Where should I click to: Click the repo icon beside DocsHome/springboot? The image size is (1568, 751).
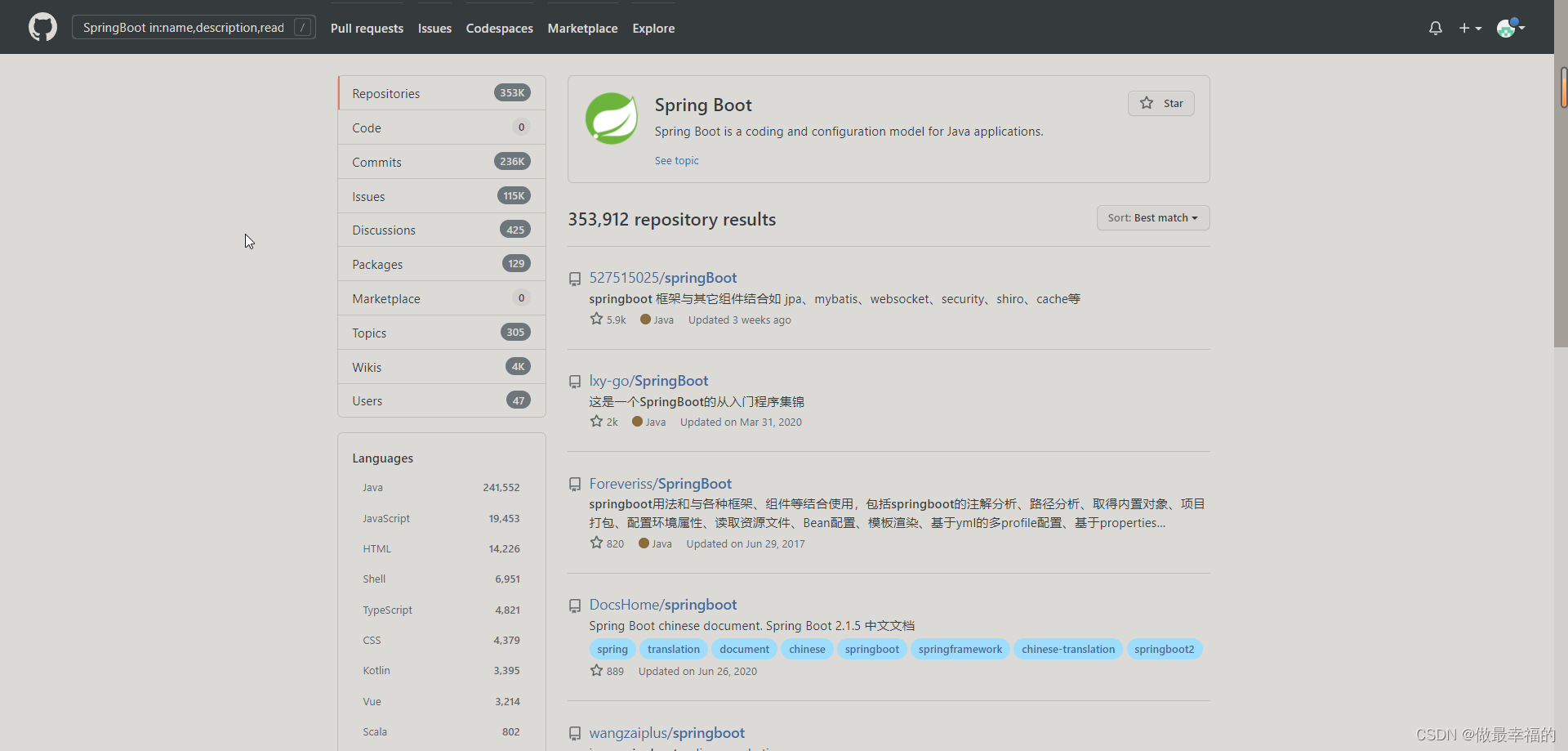pyautogui.click(x=575, y=606)
